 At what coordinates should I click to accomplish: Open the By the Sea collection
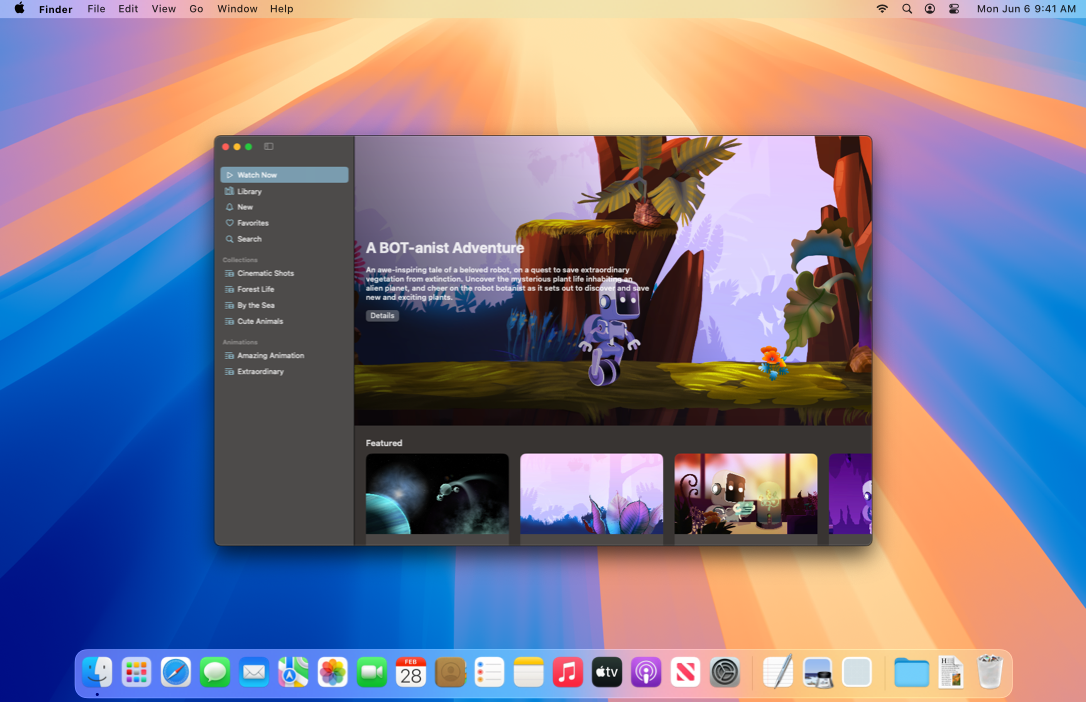coord(257,305)
